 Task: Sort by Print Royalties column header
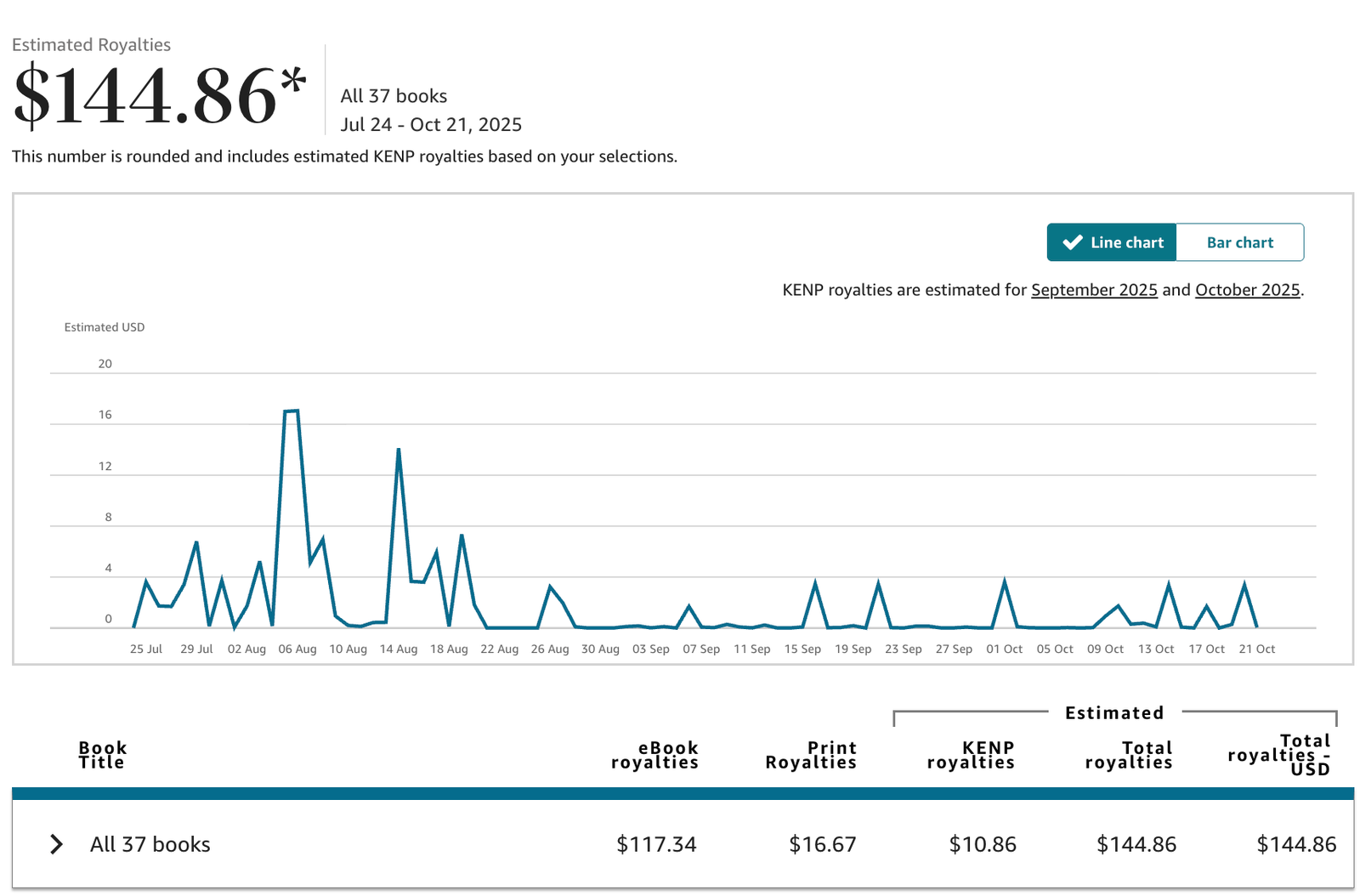(x=811, y=755)
